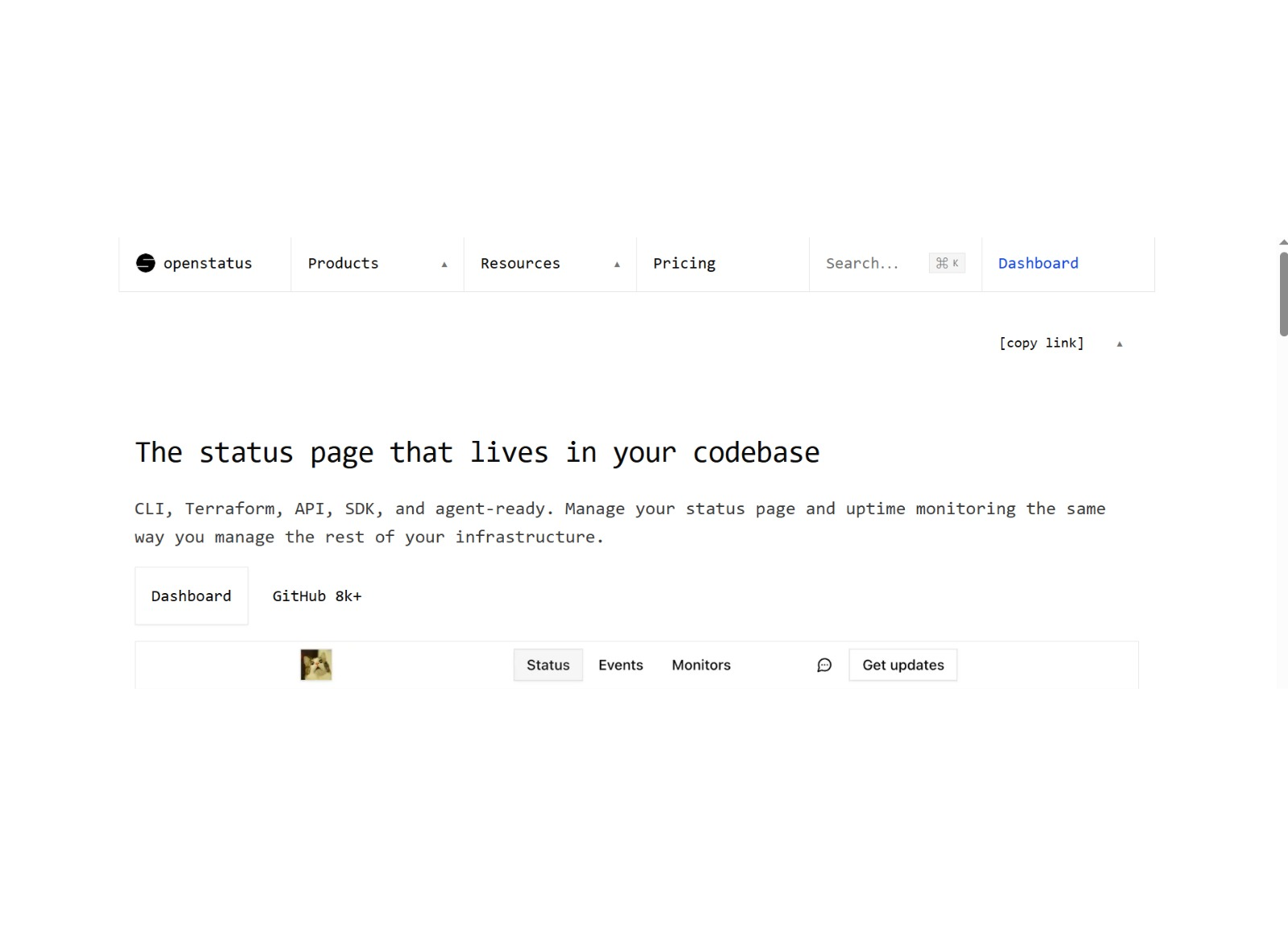Click the ⌘K shortcut badge
The width and height of the screenshot is (1288, 927).
pyautogui.click(x=947, y=263)
